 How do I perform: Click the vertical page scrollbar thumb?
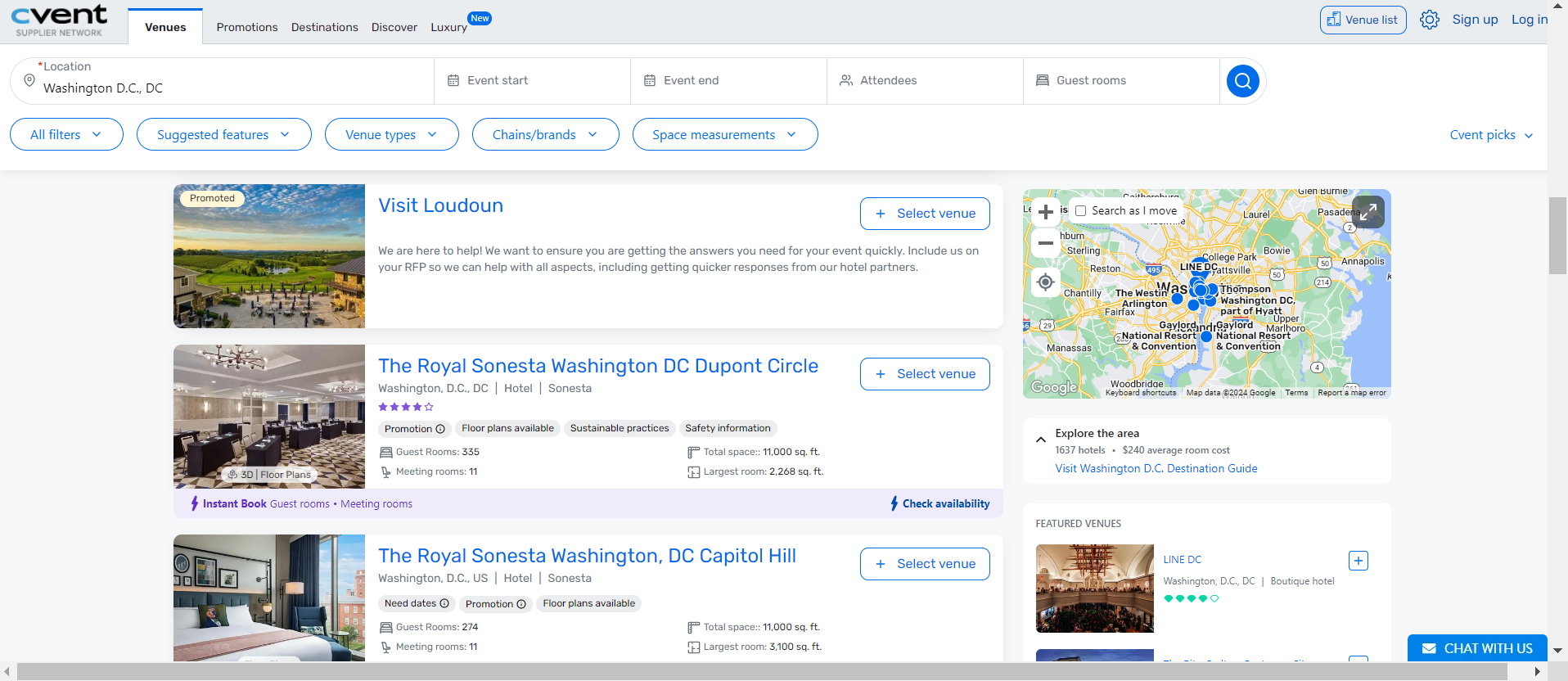point(1557,236)
